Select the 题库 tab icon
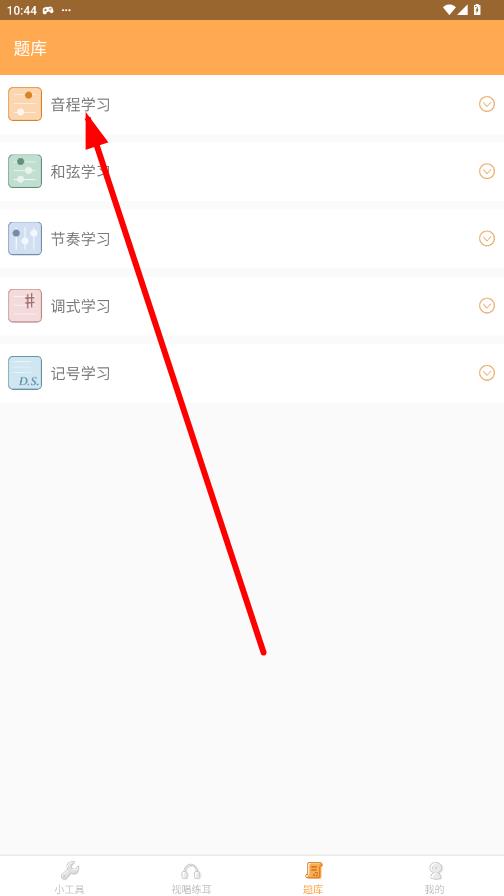This screenshot has width=504, height=896. (x=313, y=871)
